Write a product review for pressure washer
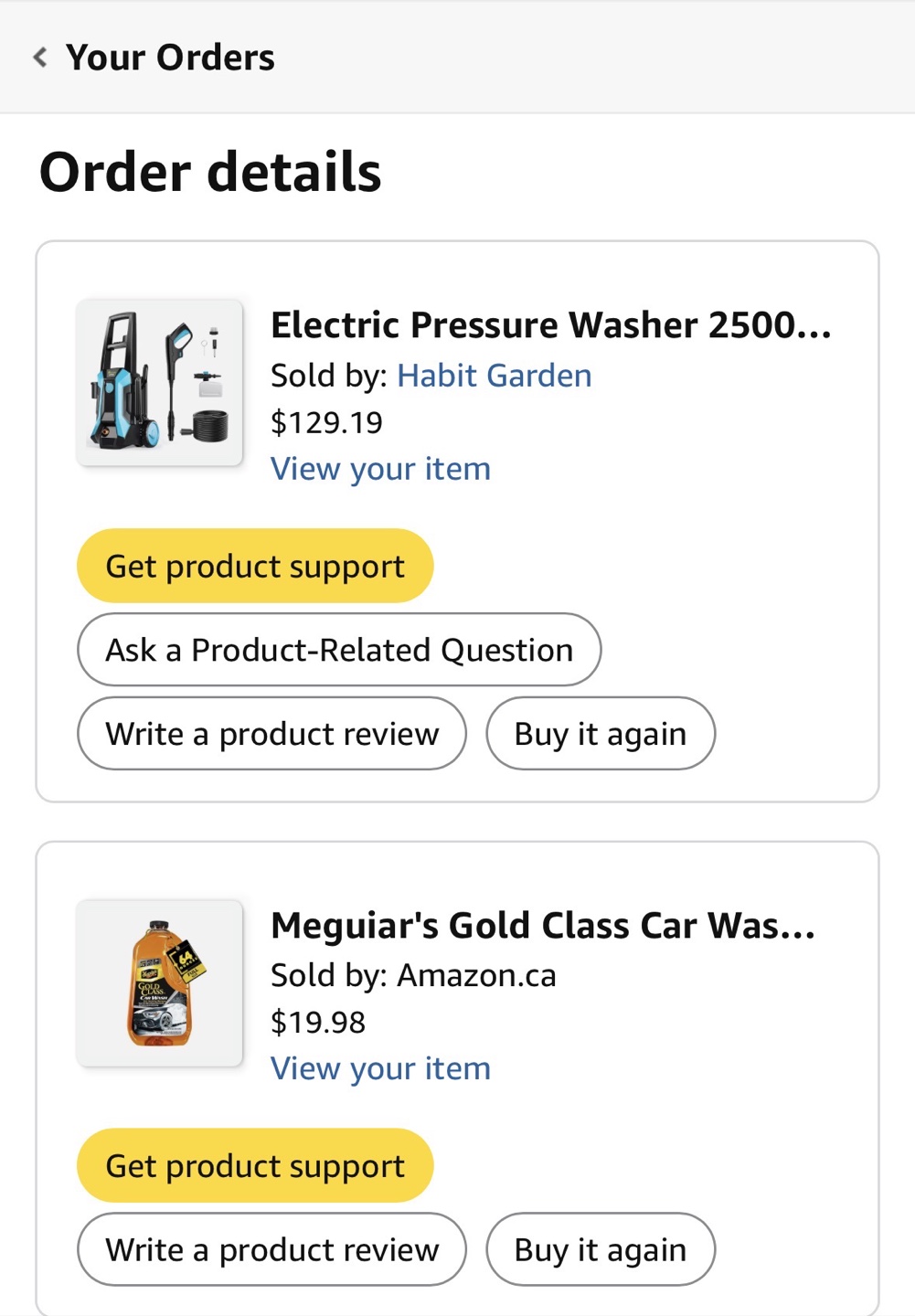 click(x=272, y=734)
